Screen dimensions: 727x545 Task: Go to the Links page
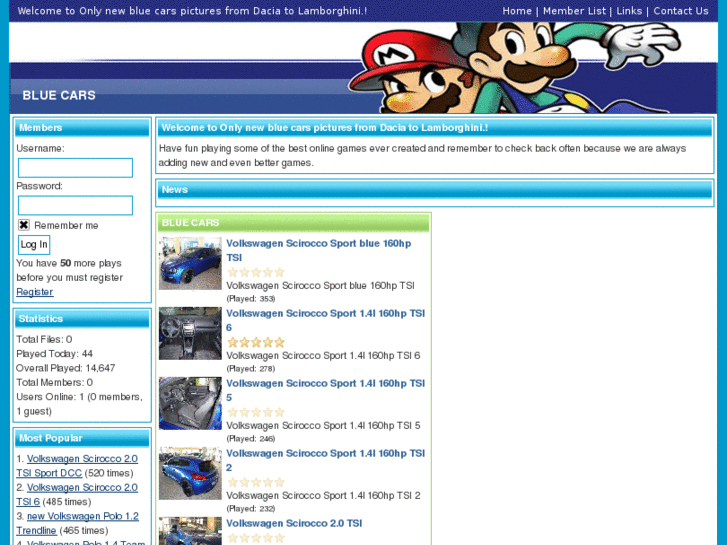[x=629, y=11]
